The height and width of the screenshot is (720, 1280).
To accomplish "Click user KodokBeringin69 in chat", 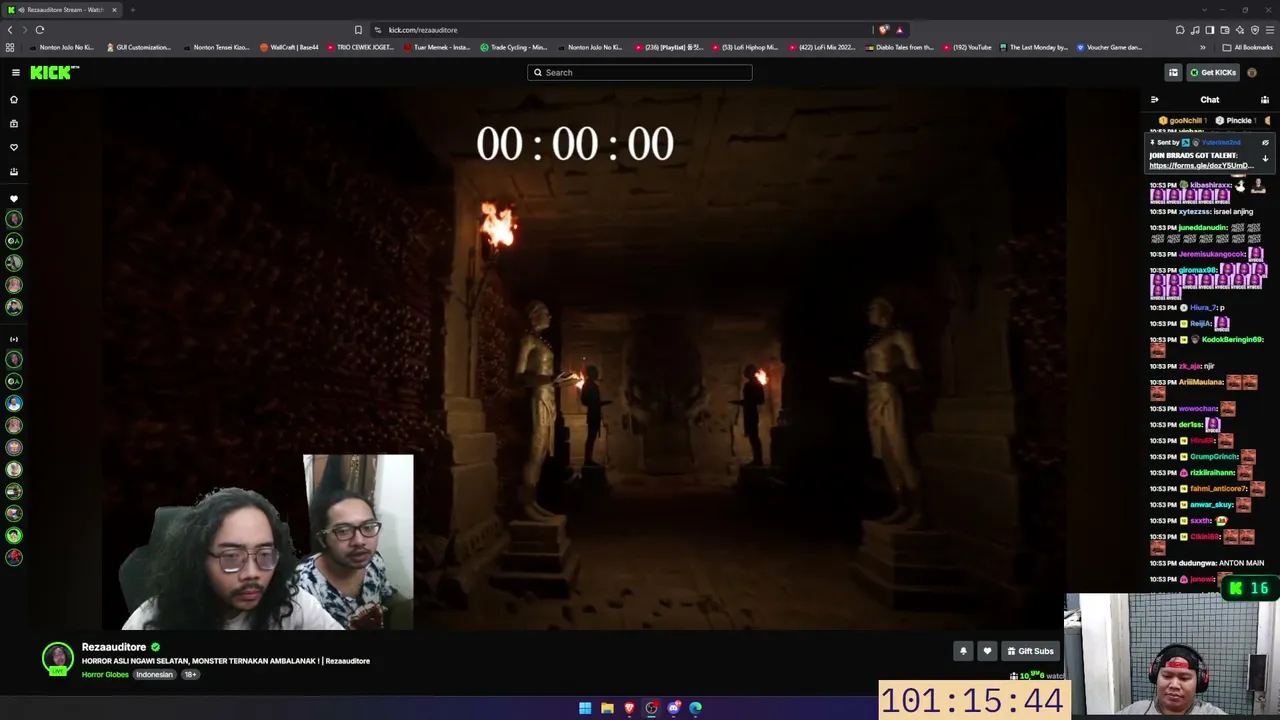I will (x=1232, y=340).
